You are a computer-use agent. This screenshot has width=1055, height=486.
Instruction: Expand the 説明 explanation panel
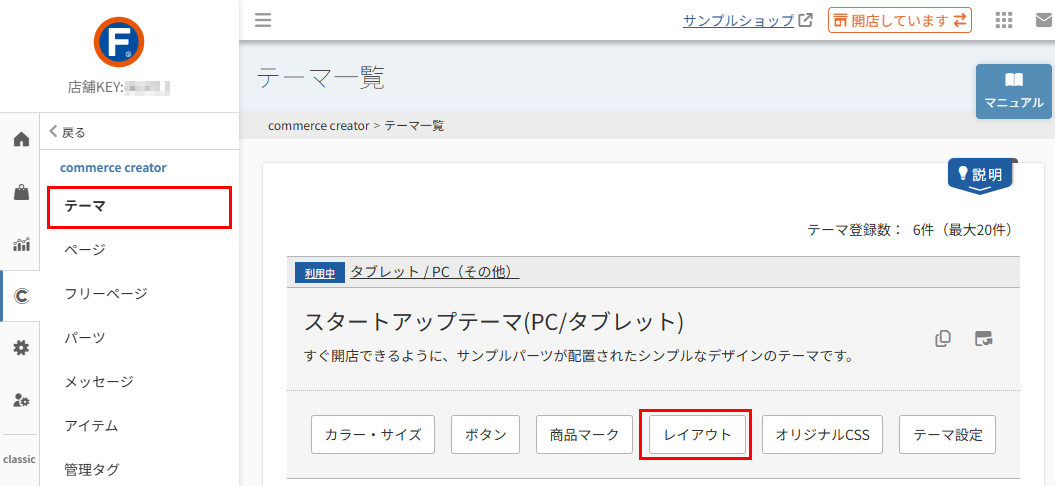pyautogui.click(x=980, y=175)
